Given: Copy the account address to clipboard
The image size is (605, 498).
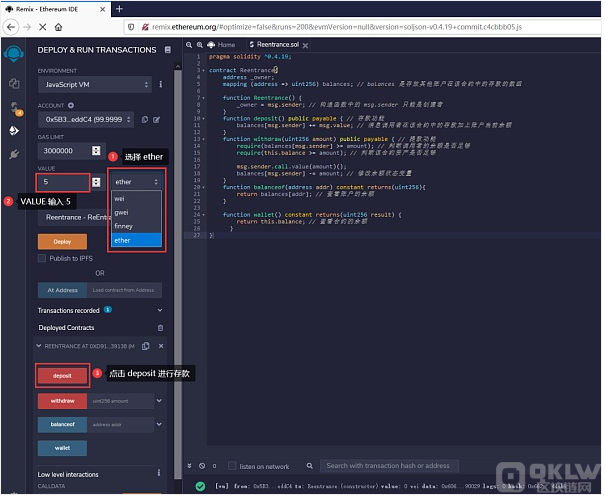Looking at the screenshot, I should tap(145, 120).
